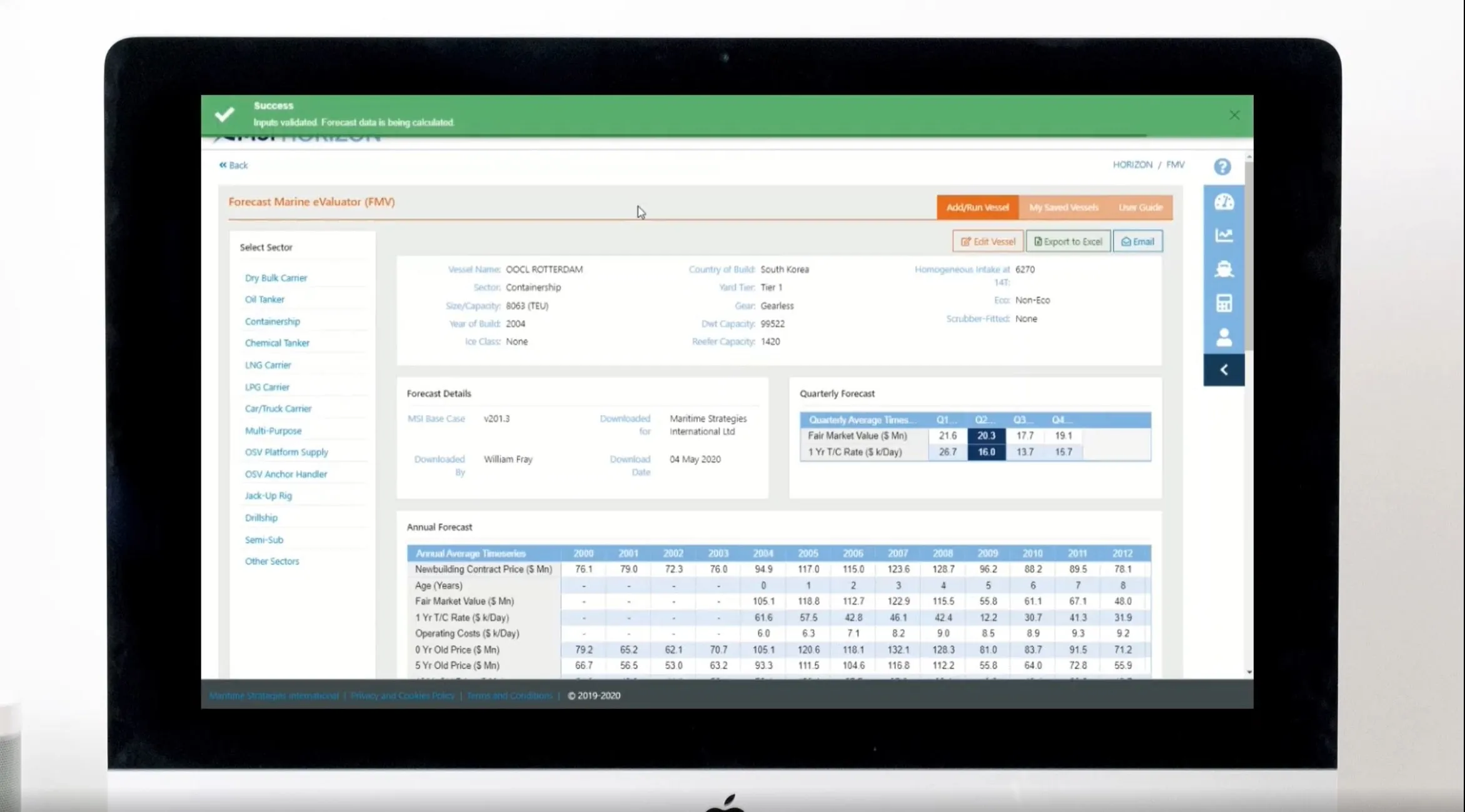Viewport: 1465px width, 812px height.
Task: Click the HORIZON breadcrumb link
Action: coord(1132,164)
